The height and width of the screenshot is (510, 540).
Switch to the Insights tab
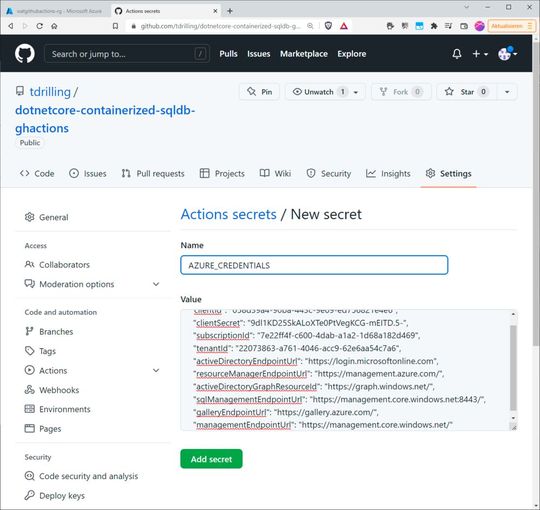pyautogui.click(x=388, y=174)
